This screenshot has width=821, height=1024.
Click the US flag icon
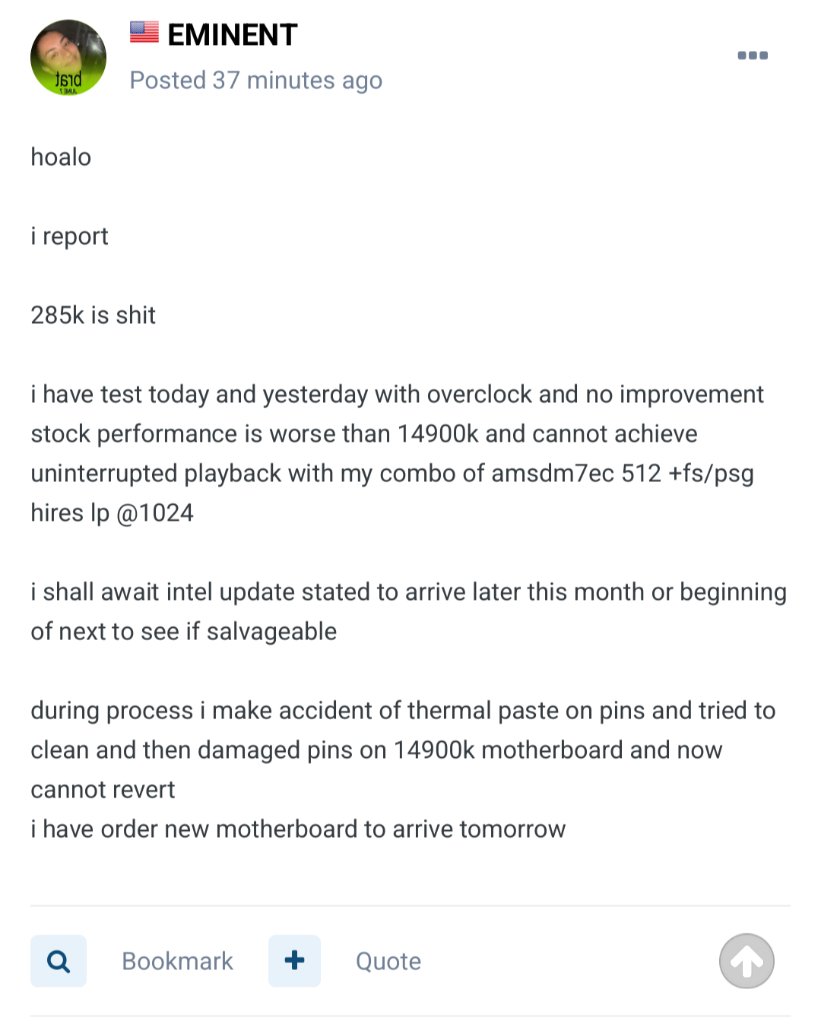coord(144,32)
